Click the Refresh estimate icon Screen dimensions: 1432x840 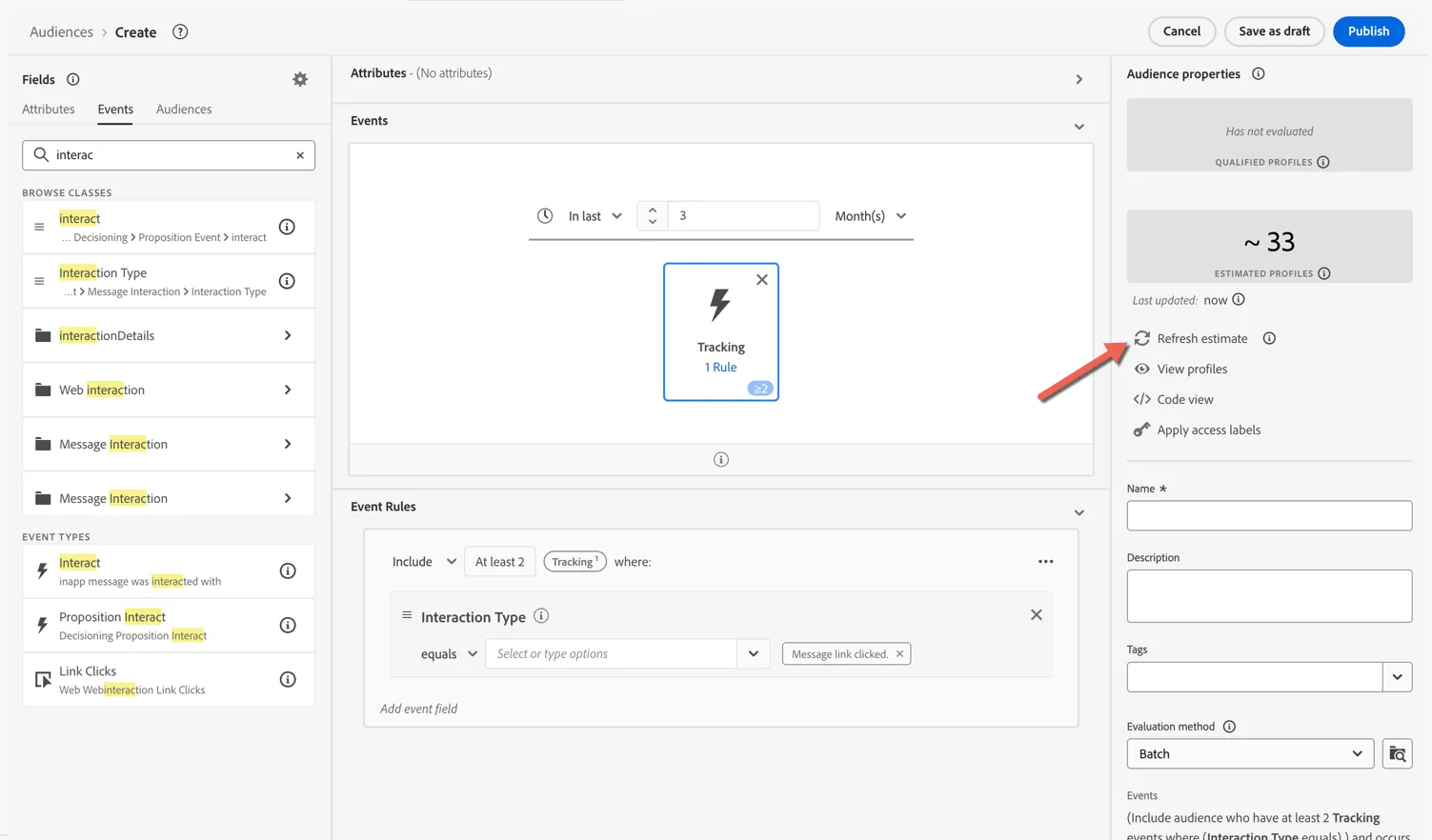1141,338
